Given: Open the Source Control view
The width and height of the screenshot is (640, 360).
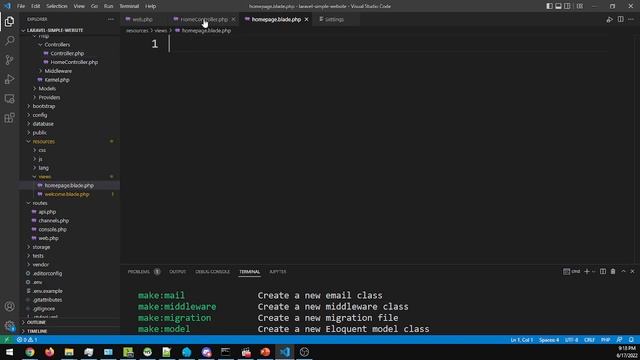Looking at the screenshot, I should pyautogui.click(x=9, y=60).
